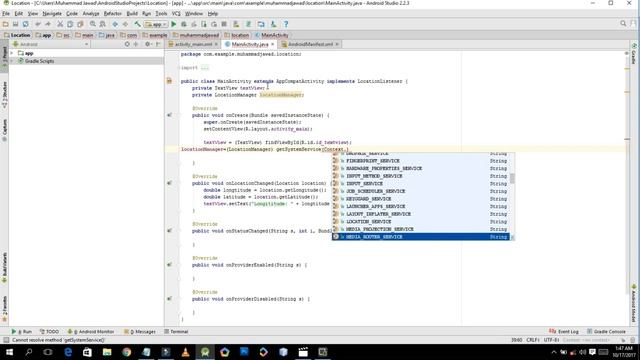The height and width of the screenshot is (360, 640).
Task: Open the Gradle Console
Action: (x=606, y=331)
